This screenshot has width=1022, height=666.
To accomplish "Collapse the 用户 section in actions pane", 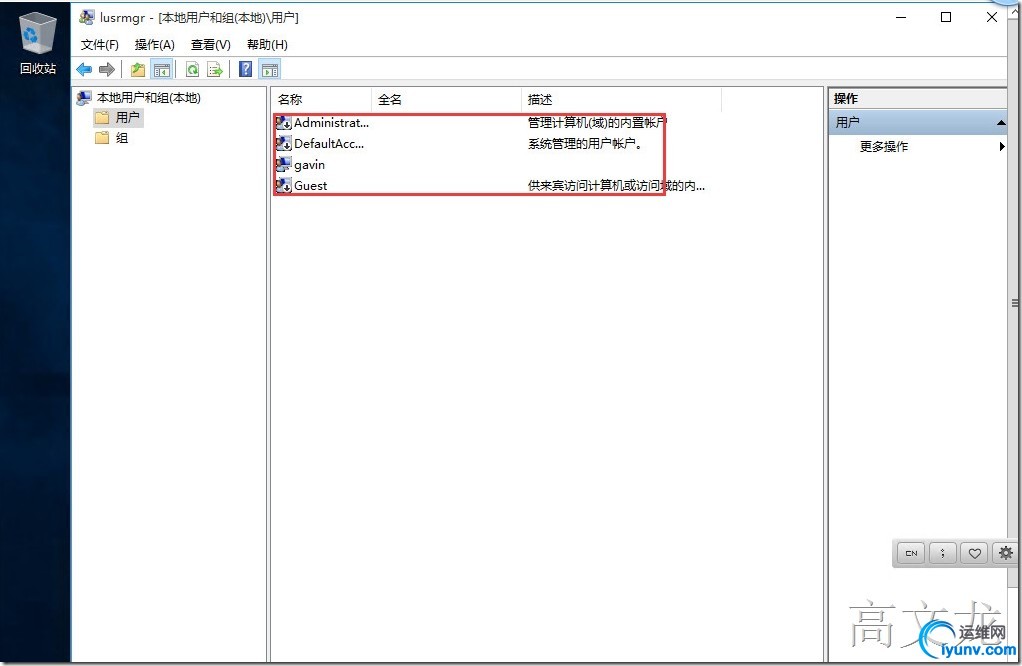I will coord(1000,123).
